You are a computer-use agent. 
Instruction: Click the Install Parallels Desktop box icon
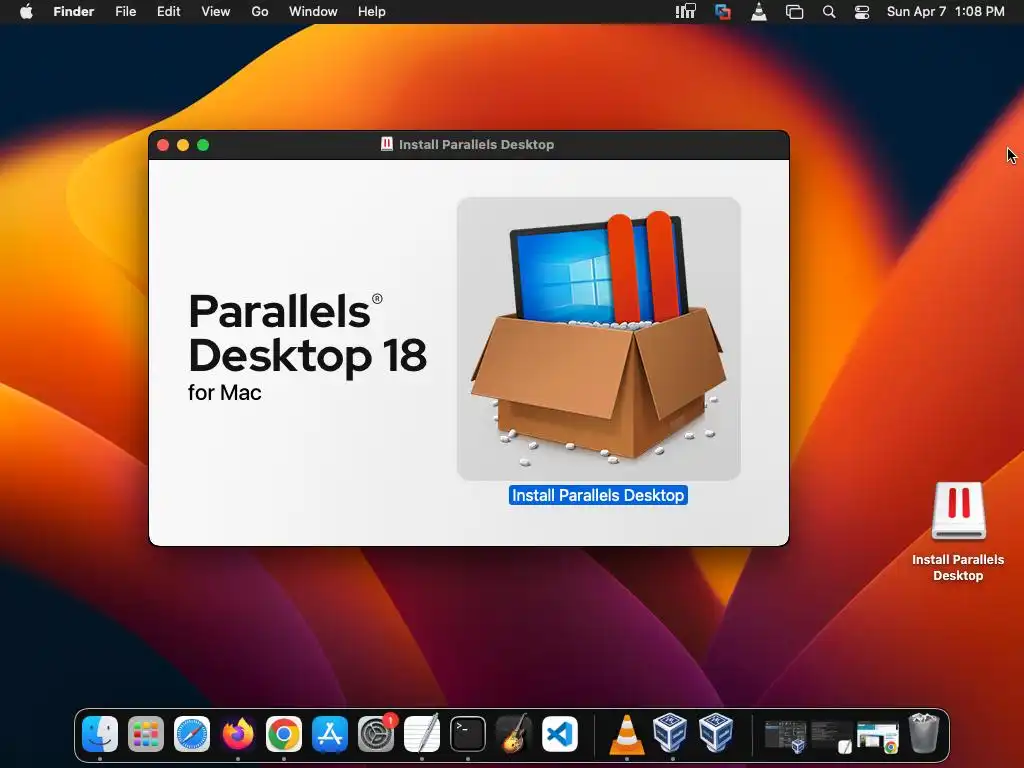(598, 339)
